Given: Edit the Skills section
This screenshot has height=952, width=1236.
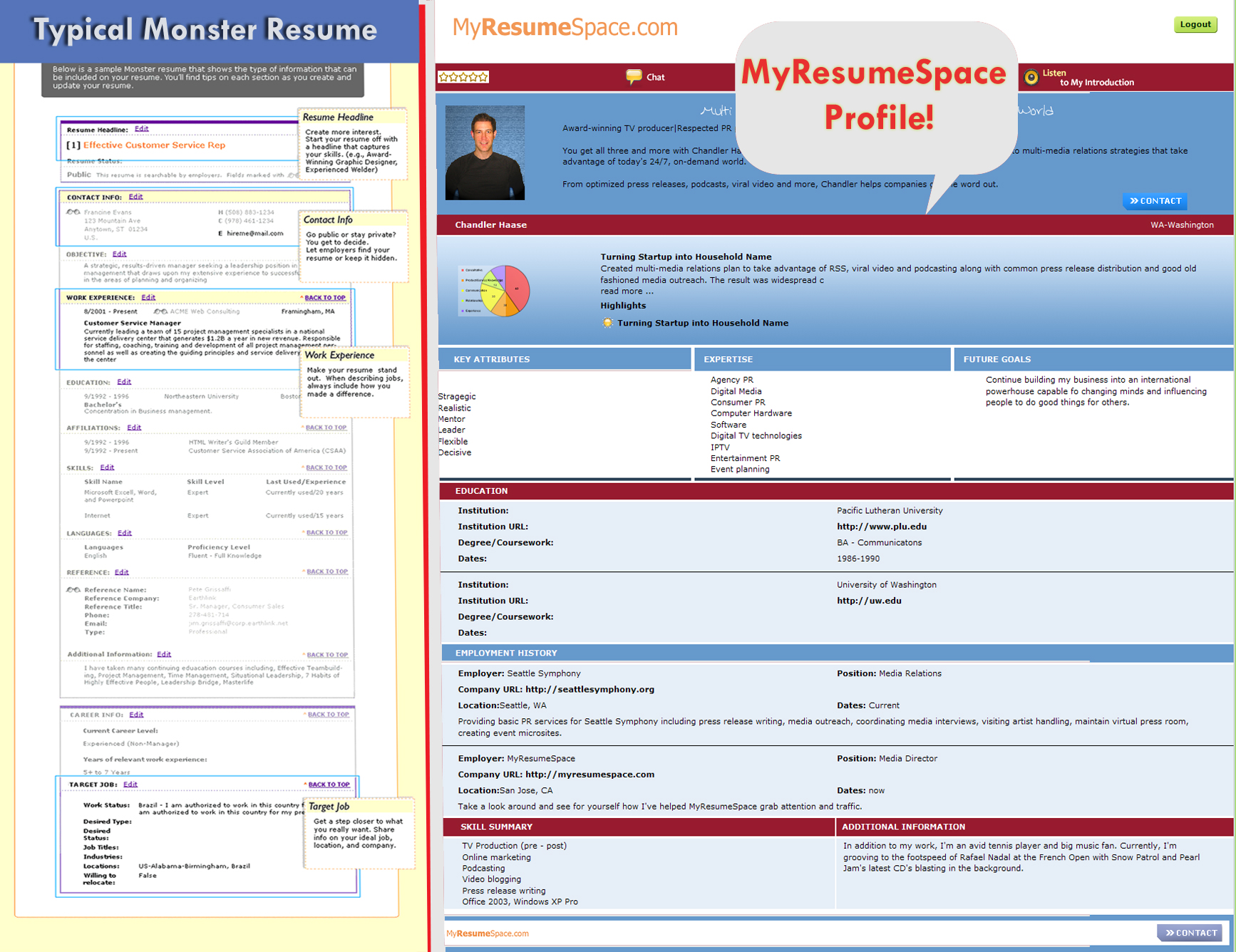Looking at the screenshot, I should coord(107,467).
